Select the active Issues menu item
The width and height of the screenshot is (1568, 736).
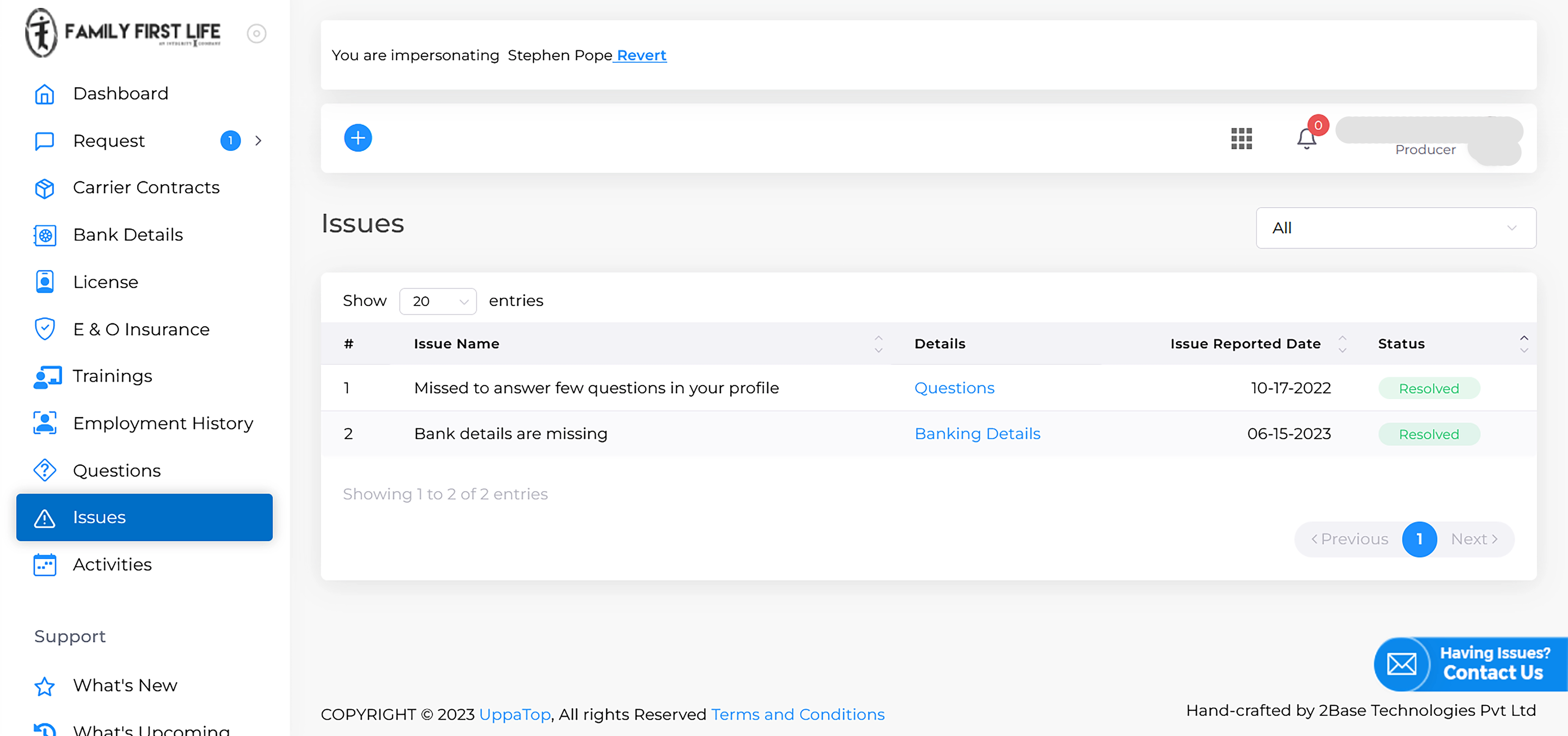(x=144, y=518)
